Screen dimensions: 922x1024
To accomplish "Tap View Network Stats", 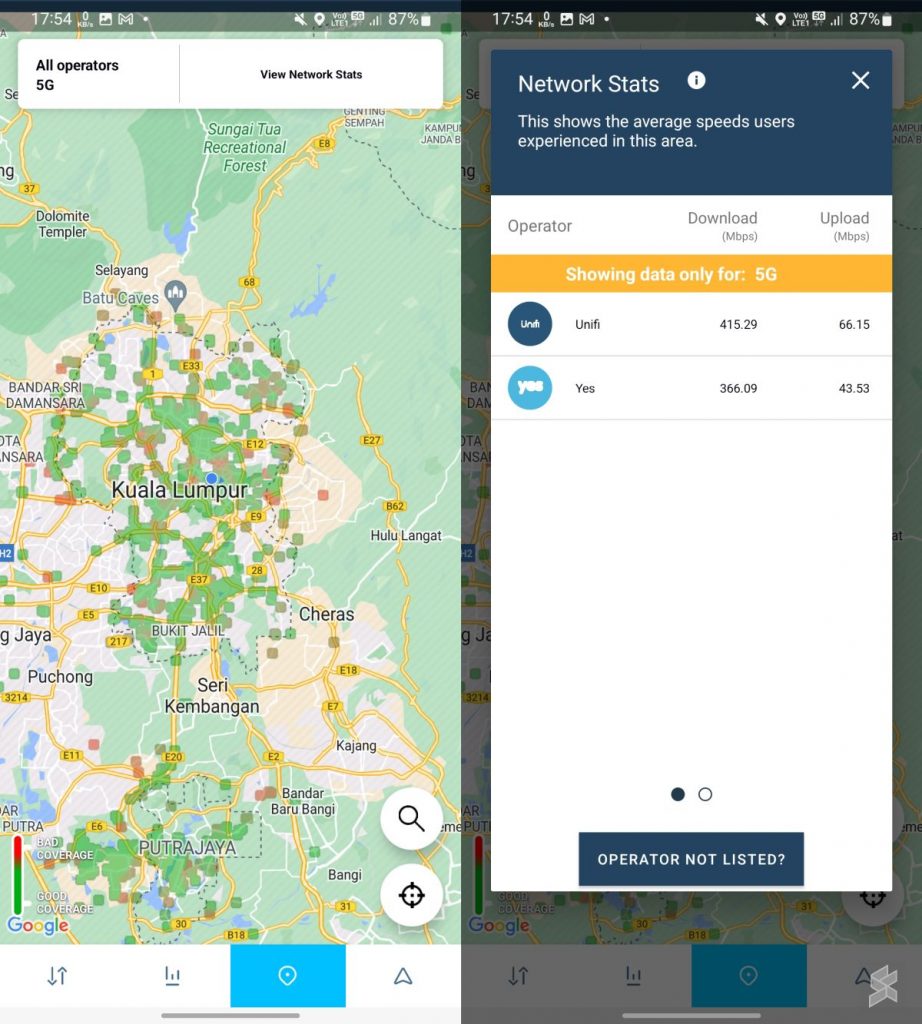I will (x=311, y=75).
